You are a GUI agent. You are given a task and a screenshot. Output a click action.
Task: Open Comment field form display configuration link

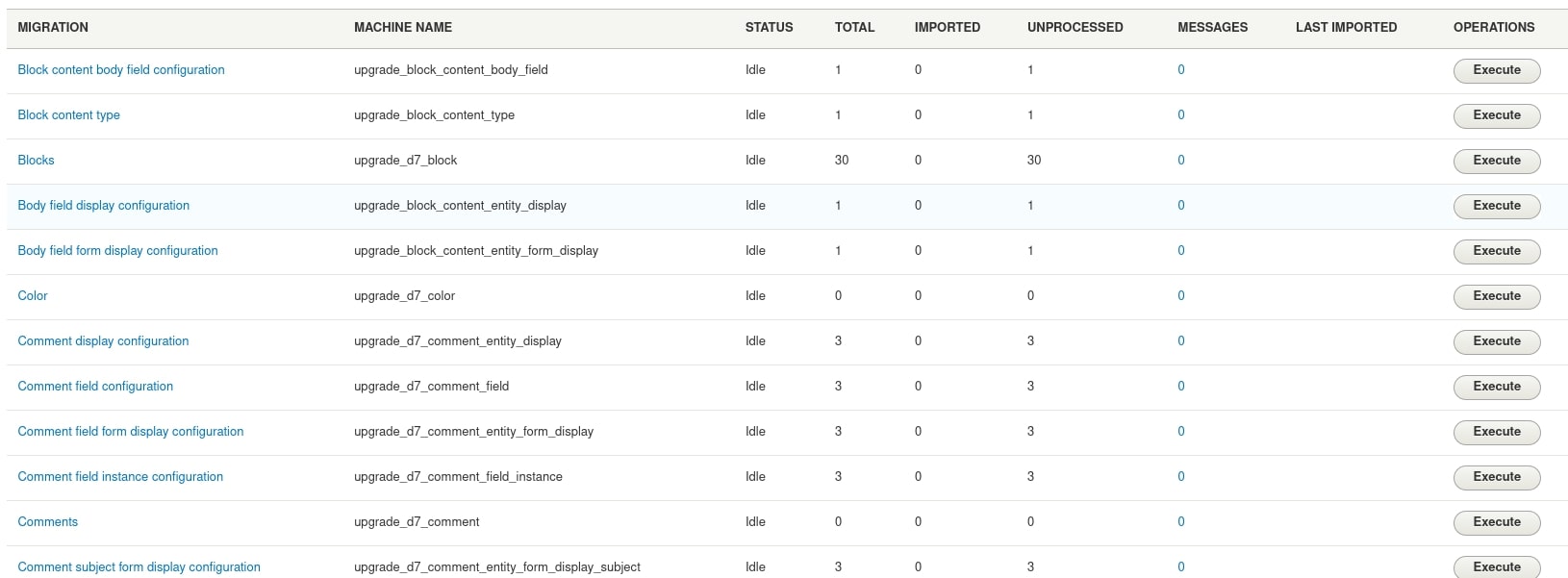(131, 432)
